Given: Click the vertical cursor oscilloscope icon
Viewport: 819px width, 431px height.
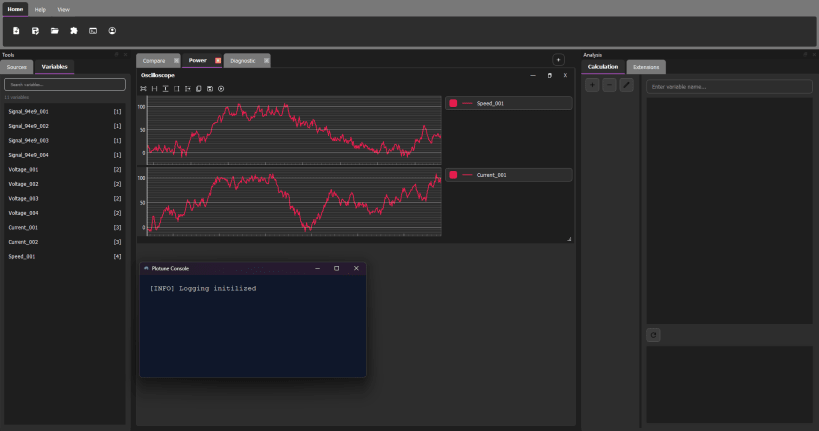Looking at the screenshot, I should click(166, 89).
